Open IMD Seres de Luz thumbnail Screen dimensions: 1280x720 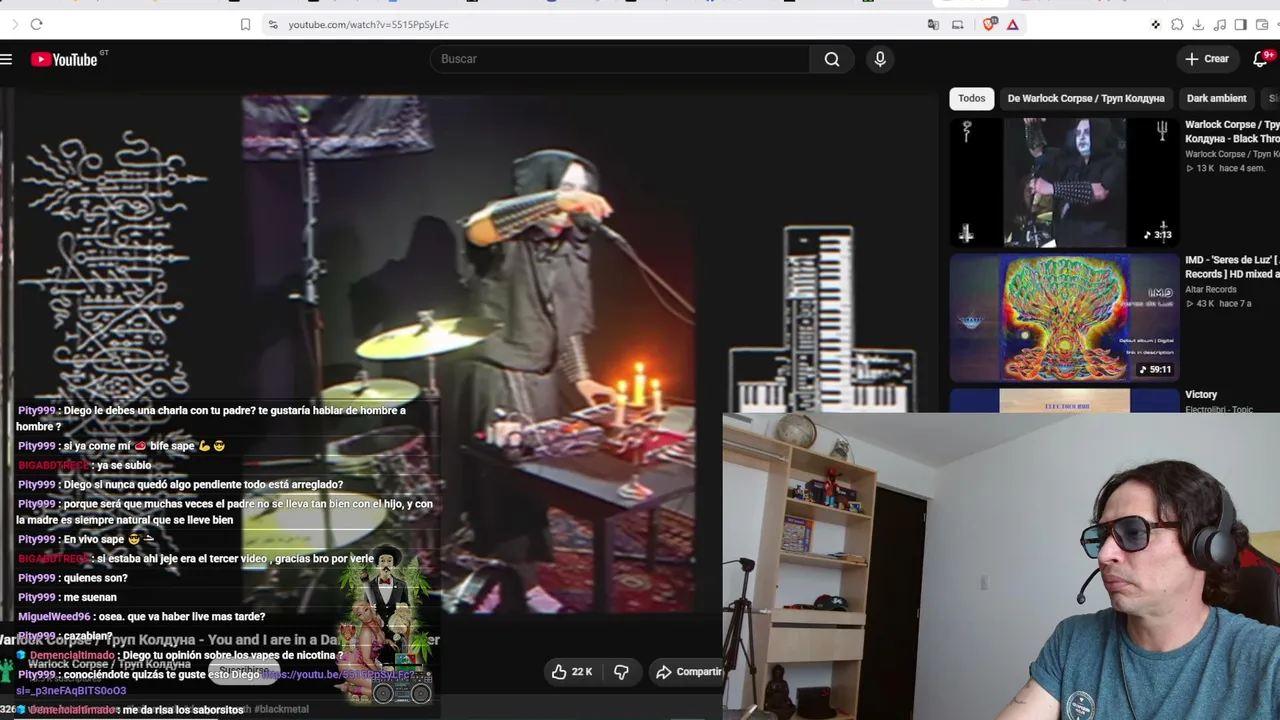click(1065, 318)
